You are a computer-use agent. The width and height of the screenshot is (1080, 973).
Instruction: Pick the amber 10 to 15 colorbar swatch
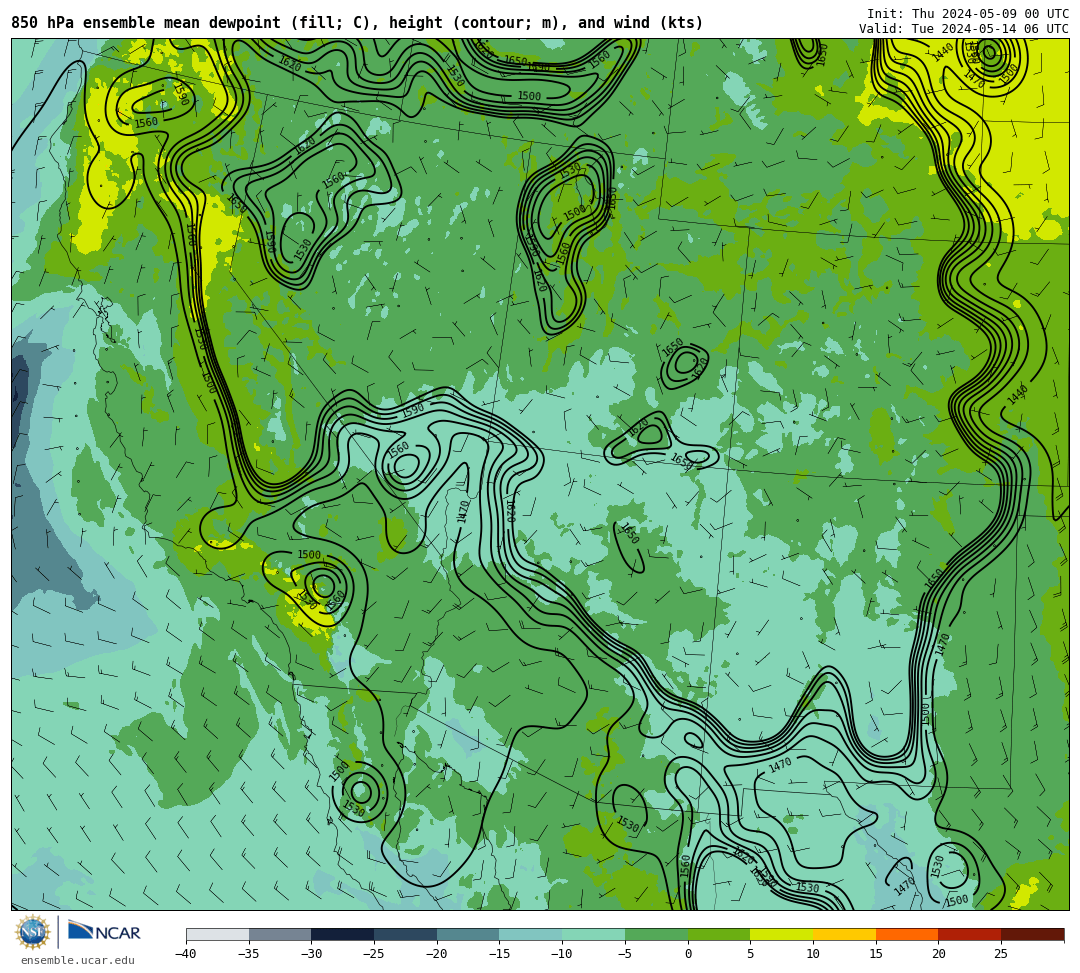tap(844, 934)
